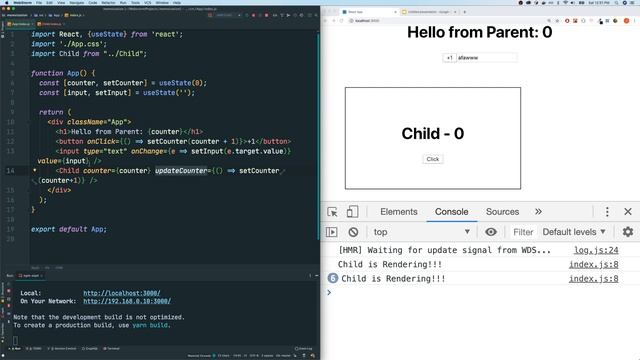Click the Spotlight search icon in menu bar
Image resolution: width=640 pixels, height=360 pixels.
click(x=617, y=2)
